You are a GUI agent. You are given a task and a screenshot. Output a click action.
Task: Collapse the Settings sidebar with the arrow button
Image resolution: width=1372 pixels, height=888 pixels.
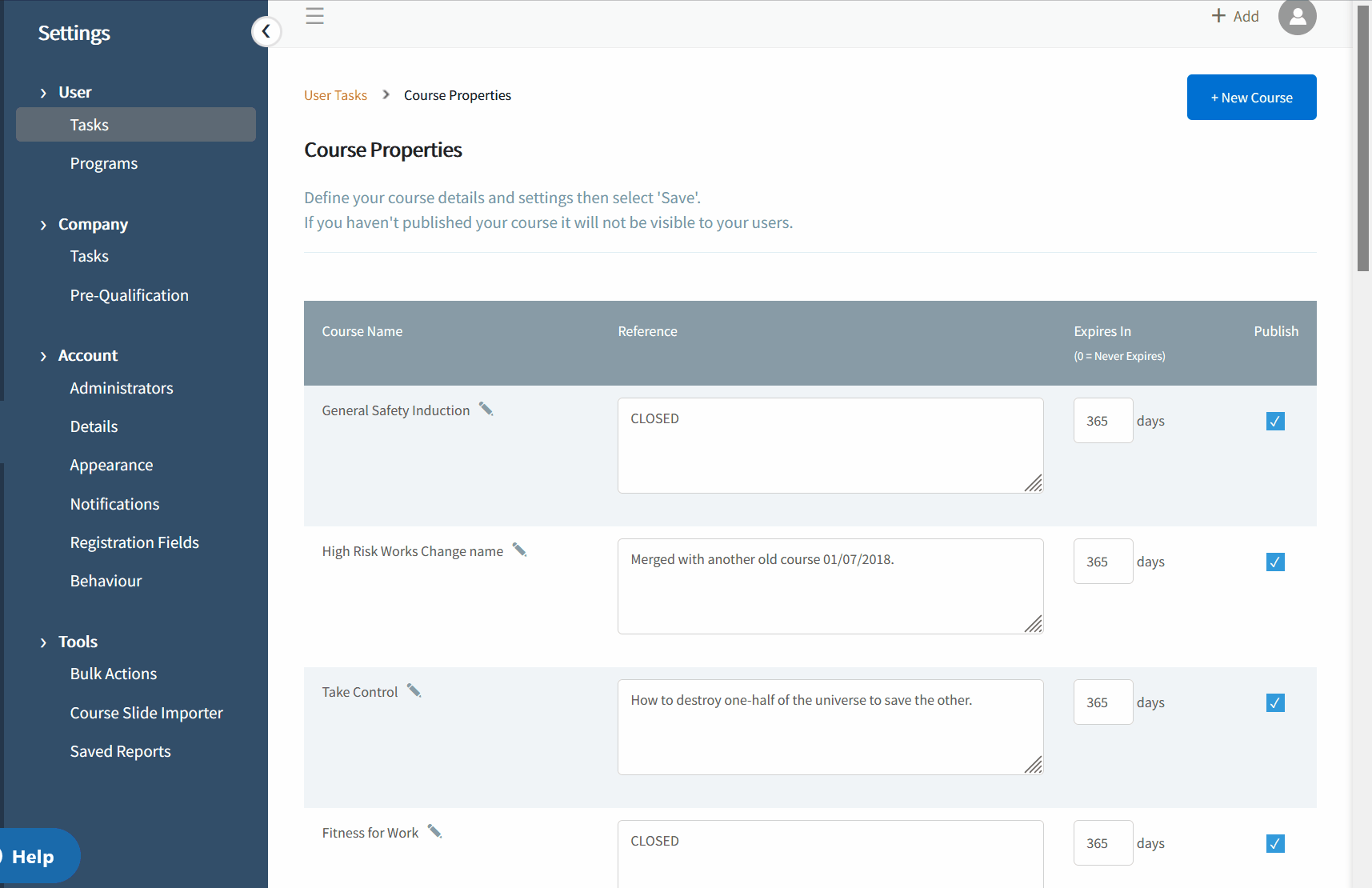[266, 32]
